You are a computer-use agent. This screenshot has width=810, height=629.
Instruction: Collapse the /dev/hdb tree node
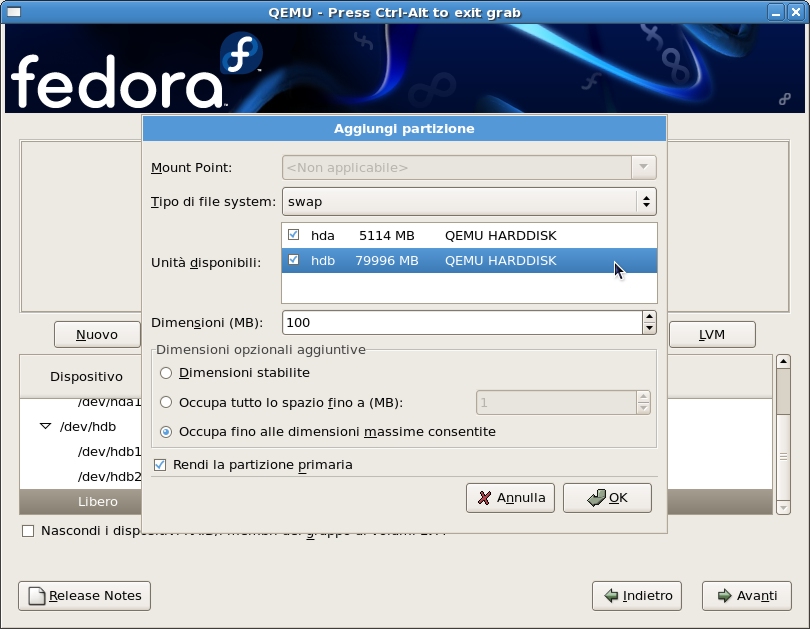click(45, 427)
